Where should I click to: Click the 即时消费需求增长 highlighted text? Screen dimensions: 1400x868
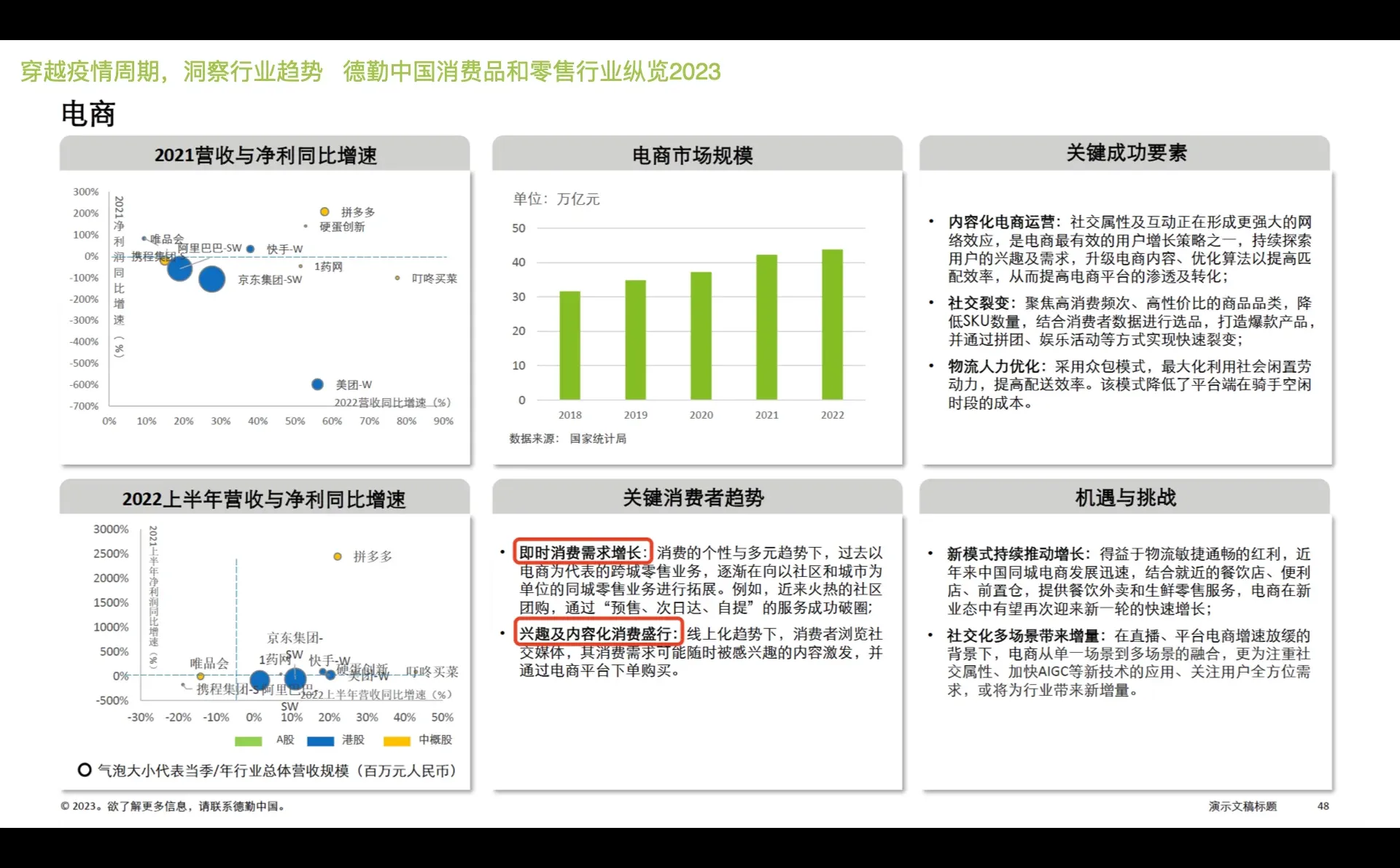click(x=582, y=552)
